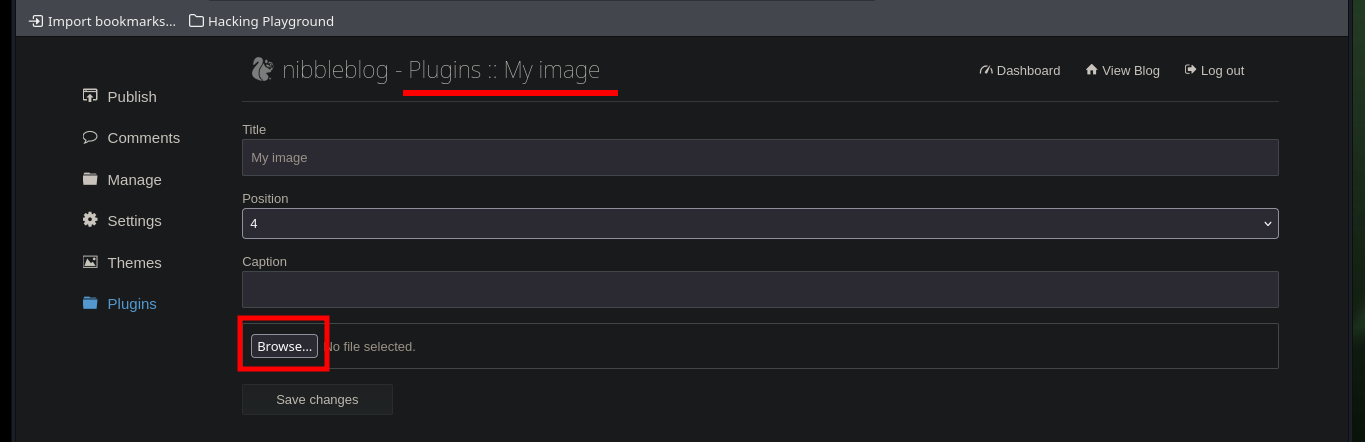The height and width of the screenshot is (442, 1365).
Task: Click the Browse... file button
Action: (284, 346)
